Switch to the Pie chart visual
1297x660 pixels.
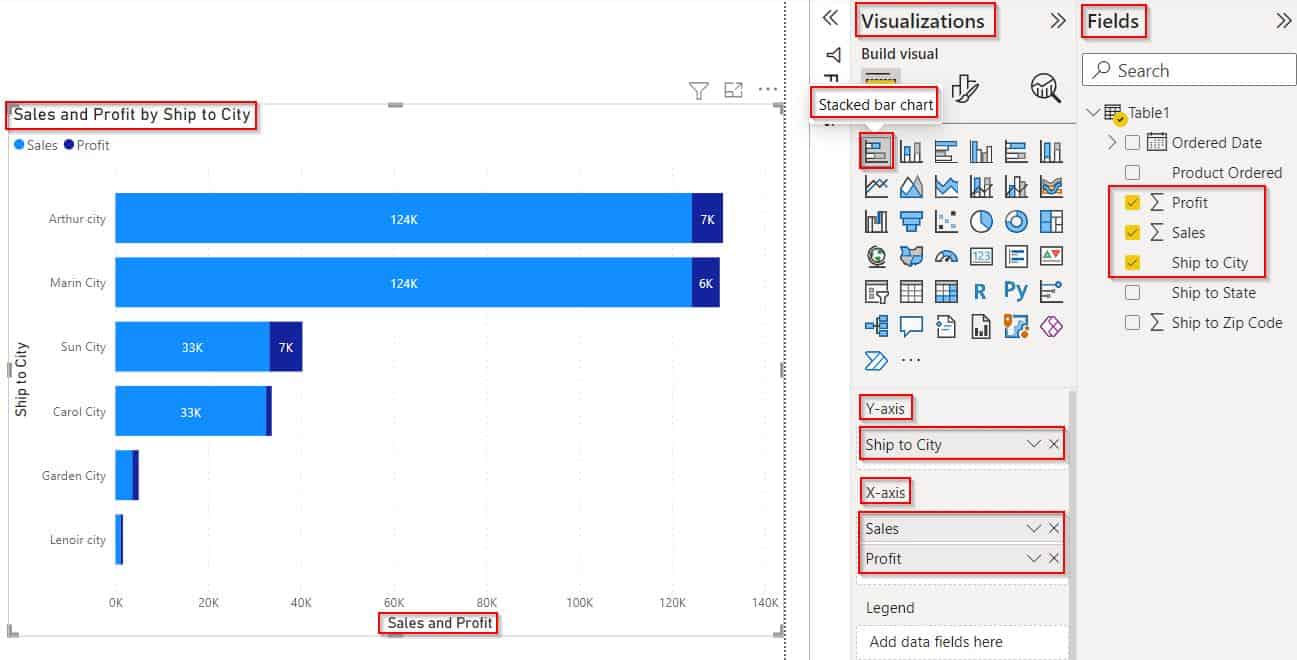[x=981, y=221]
